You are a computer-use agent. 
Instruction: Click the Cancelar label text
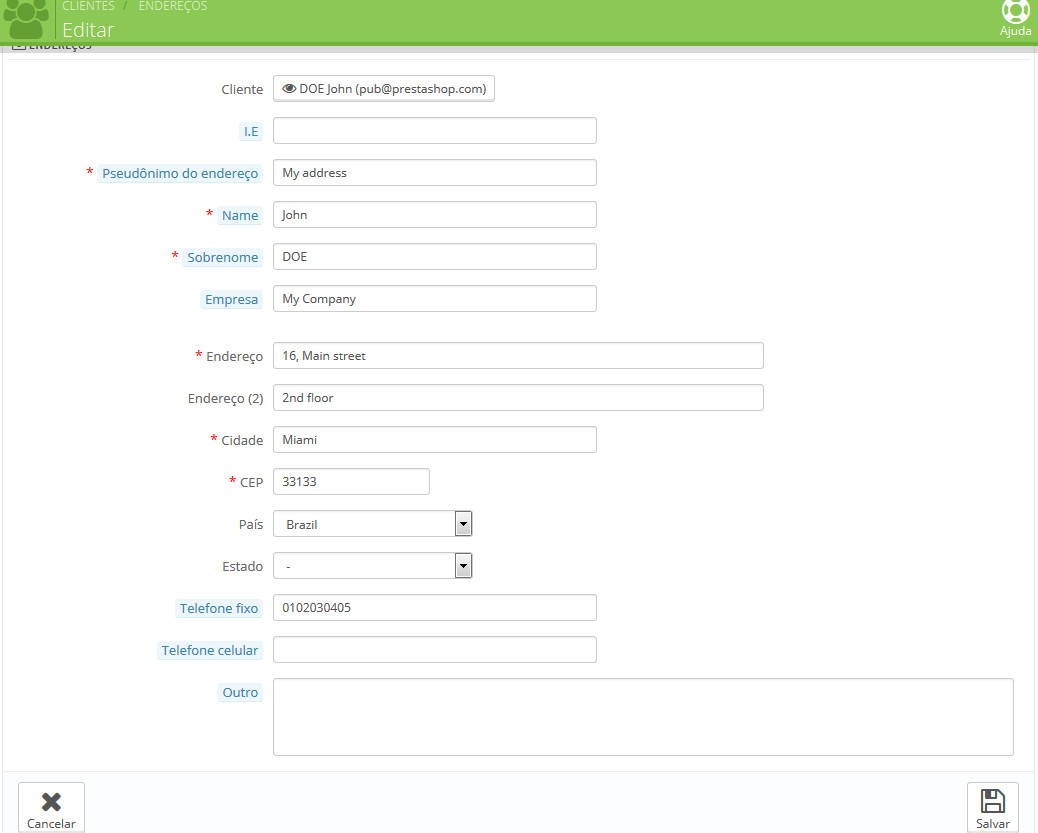pyautogui.click(x=51, y=824)
